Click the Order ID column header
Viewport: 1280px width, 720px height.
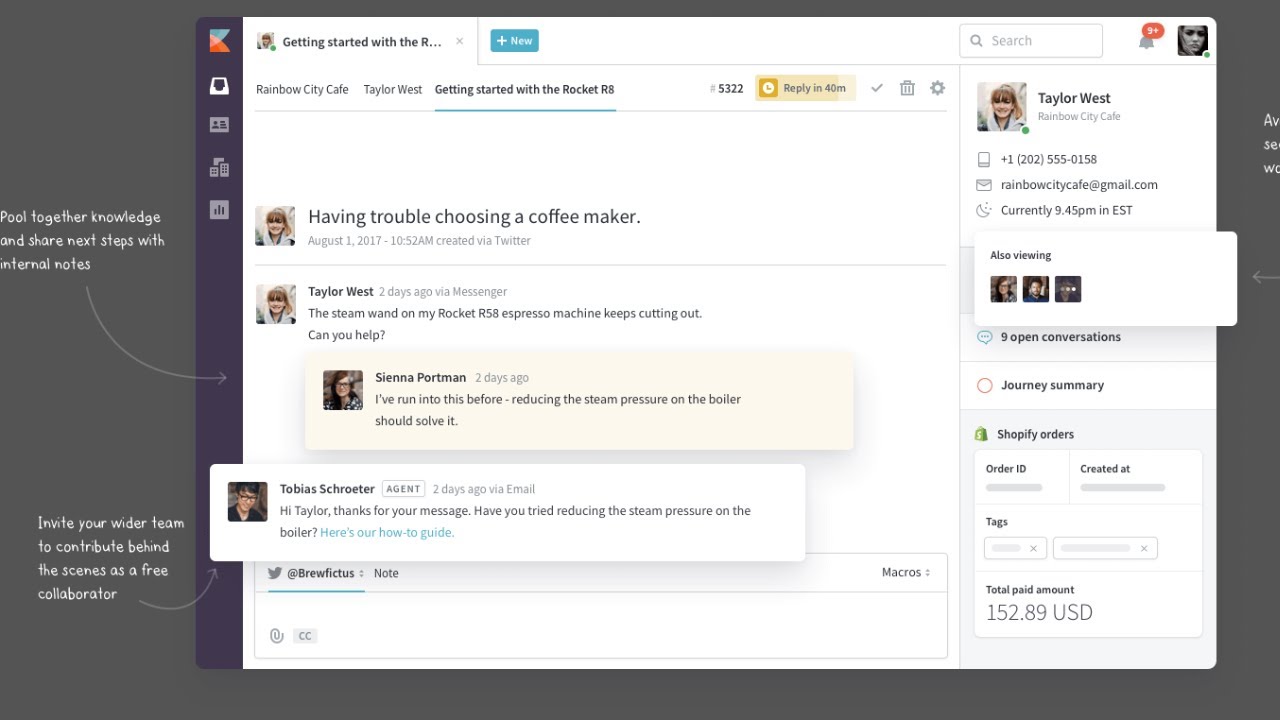(1006, 469)
